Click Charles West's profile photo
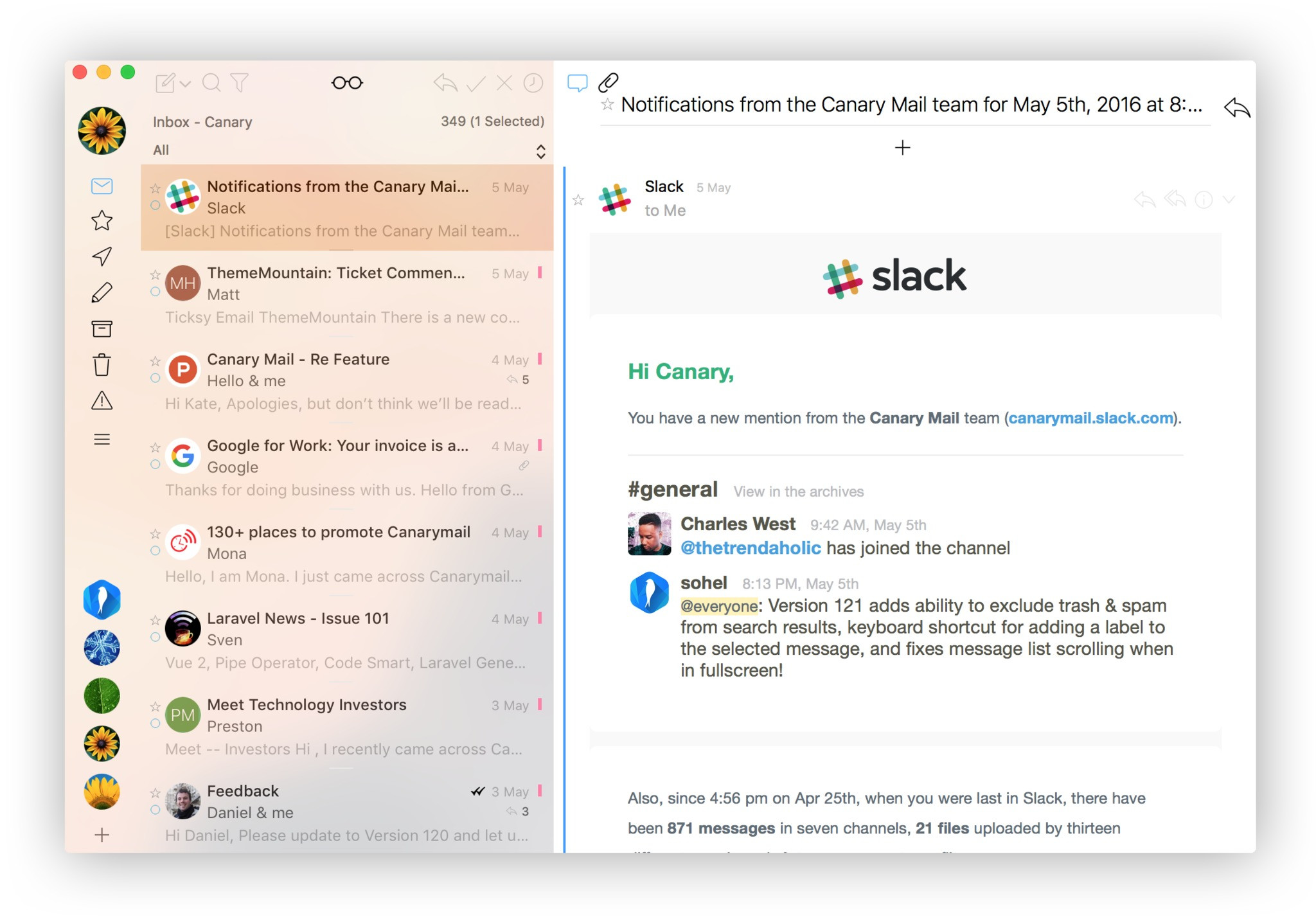Viewport: 1316px width, 917px height. click(x=650, y=534)
